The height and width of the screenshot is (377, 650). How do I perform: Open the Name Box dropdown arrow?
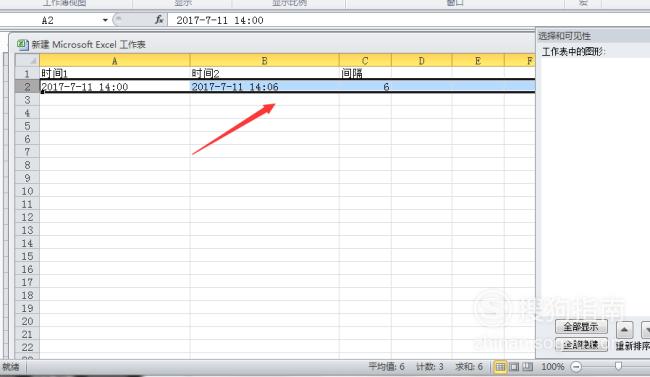click(x=105, y=20)
